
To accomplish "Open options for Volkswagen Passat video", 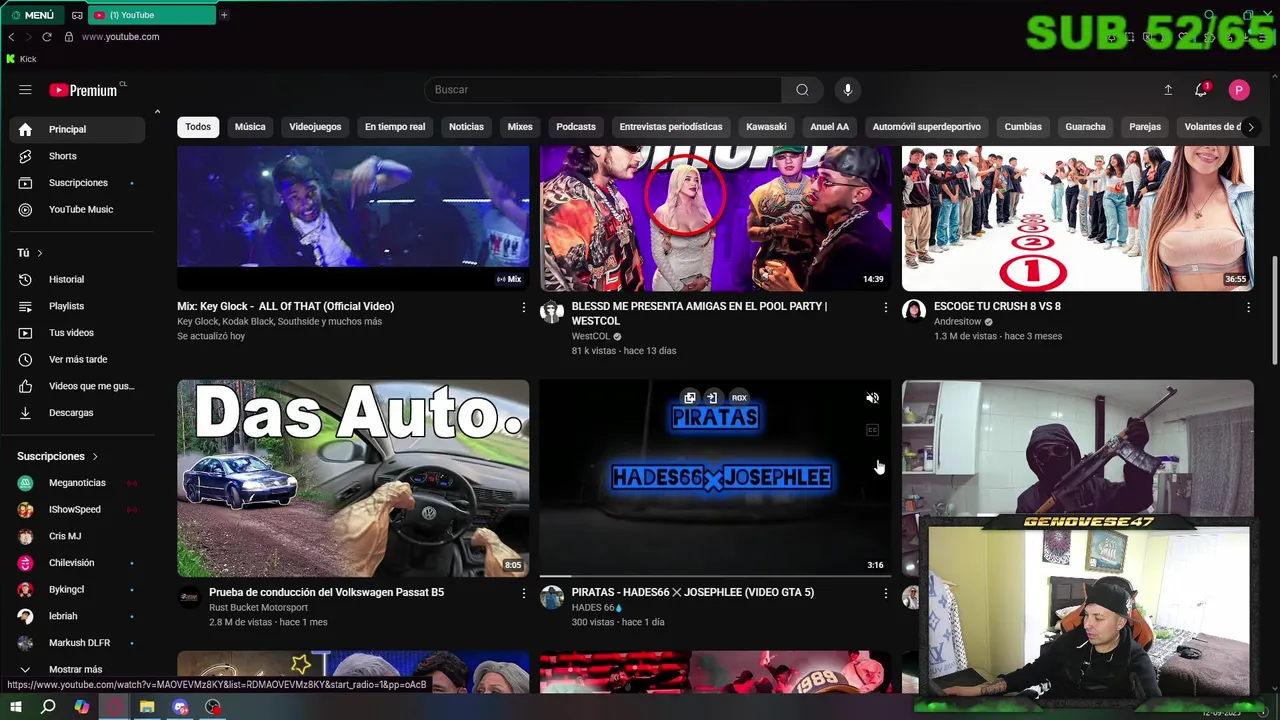I will pos(523,594).
